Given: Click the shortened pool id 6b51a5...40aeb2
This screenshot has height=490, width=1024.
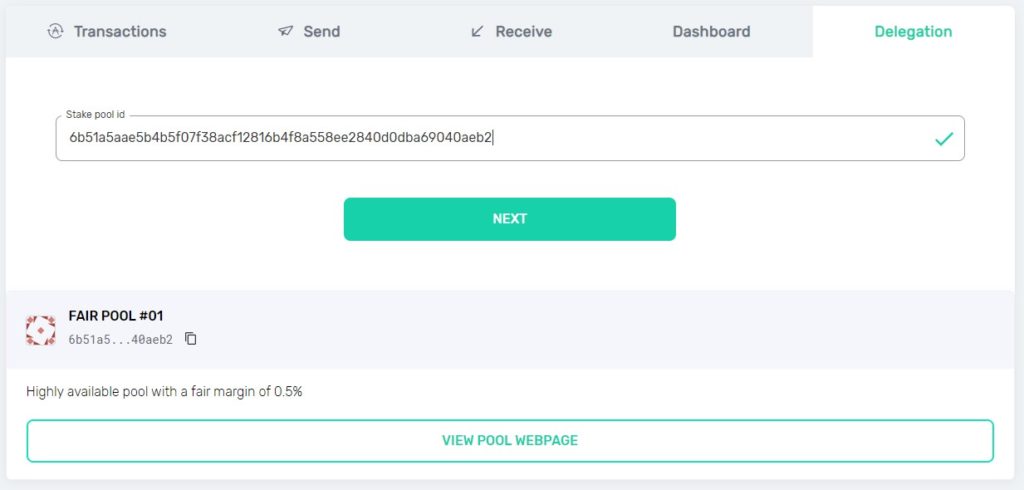Looking at the screenshot, I should tap(121, 339).
